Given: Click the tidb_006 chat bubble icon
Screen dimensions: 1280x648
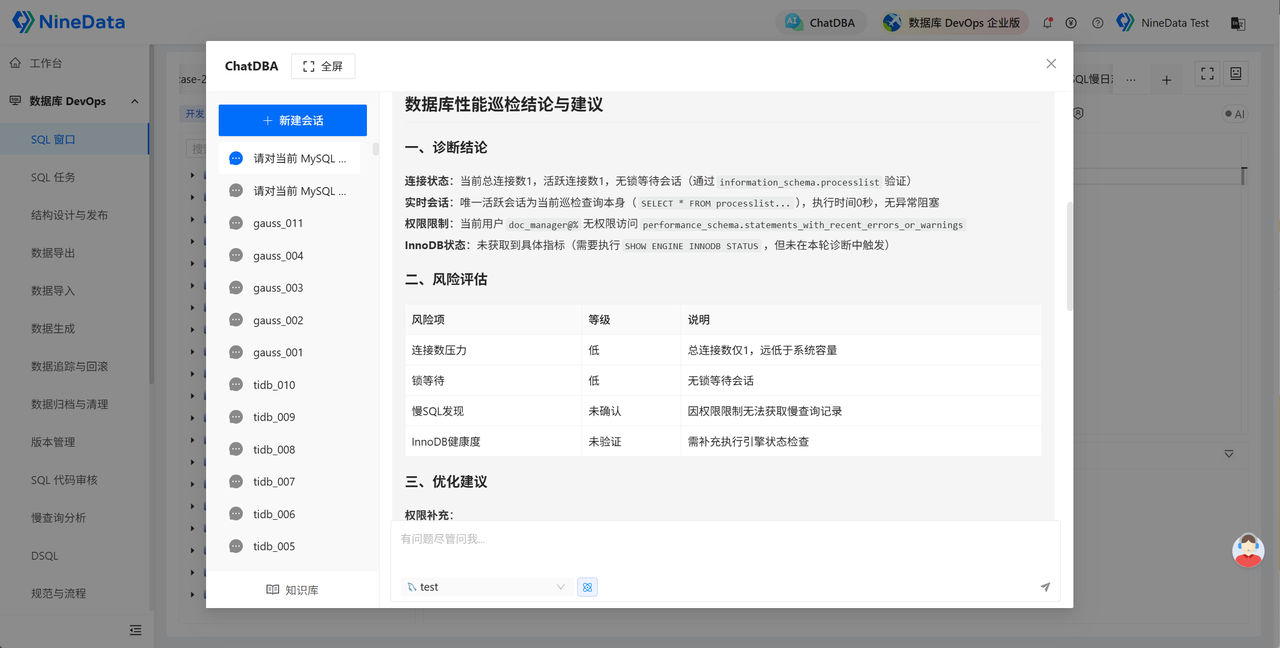Looking at the screenshot, I should pos(236,514).
